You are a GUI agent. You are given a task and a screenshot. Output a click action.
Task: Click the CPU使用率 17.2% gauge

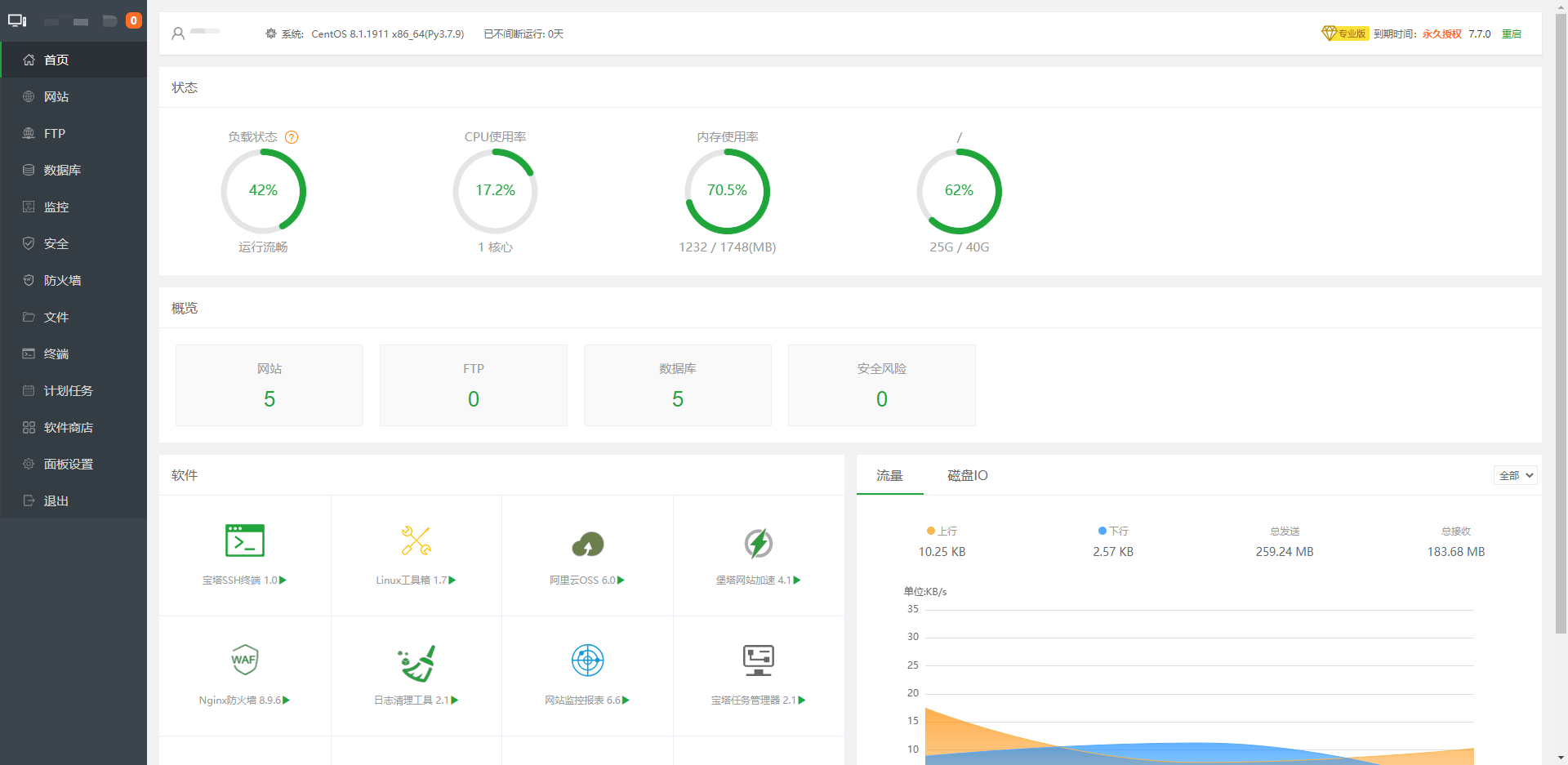495,191
